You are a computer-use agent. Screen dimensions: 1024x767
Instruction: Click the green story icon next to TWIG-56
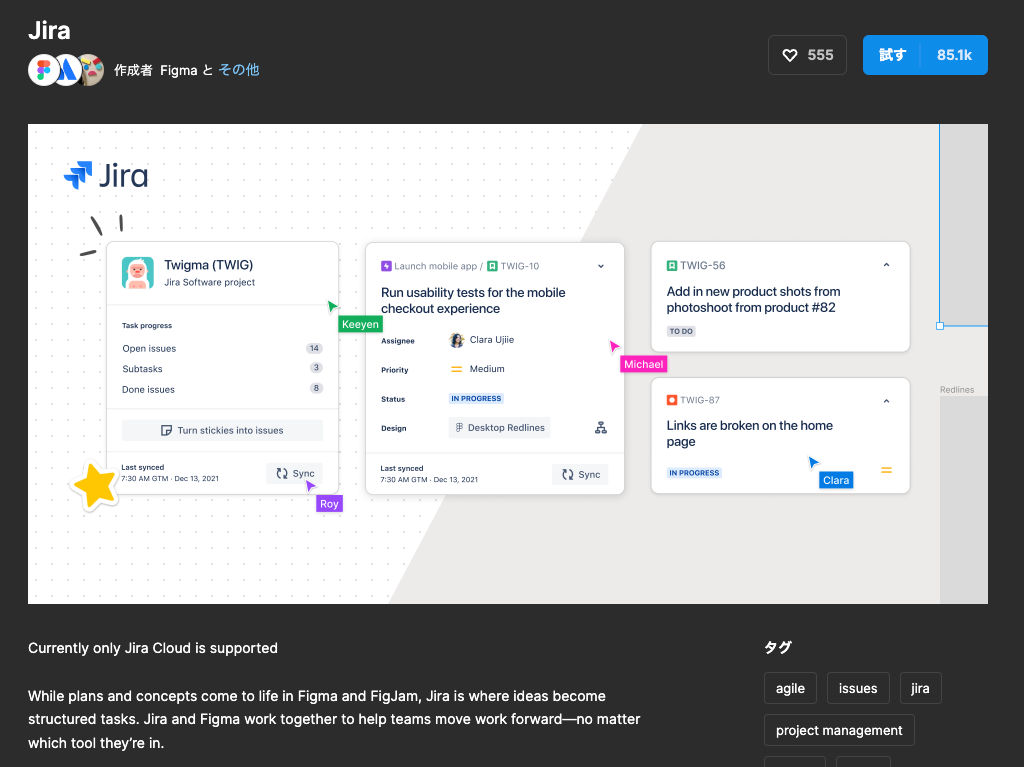point(671,265)
